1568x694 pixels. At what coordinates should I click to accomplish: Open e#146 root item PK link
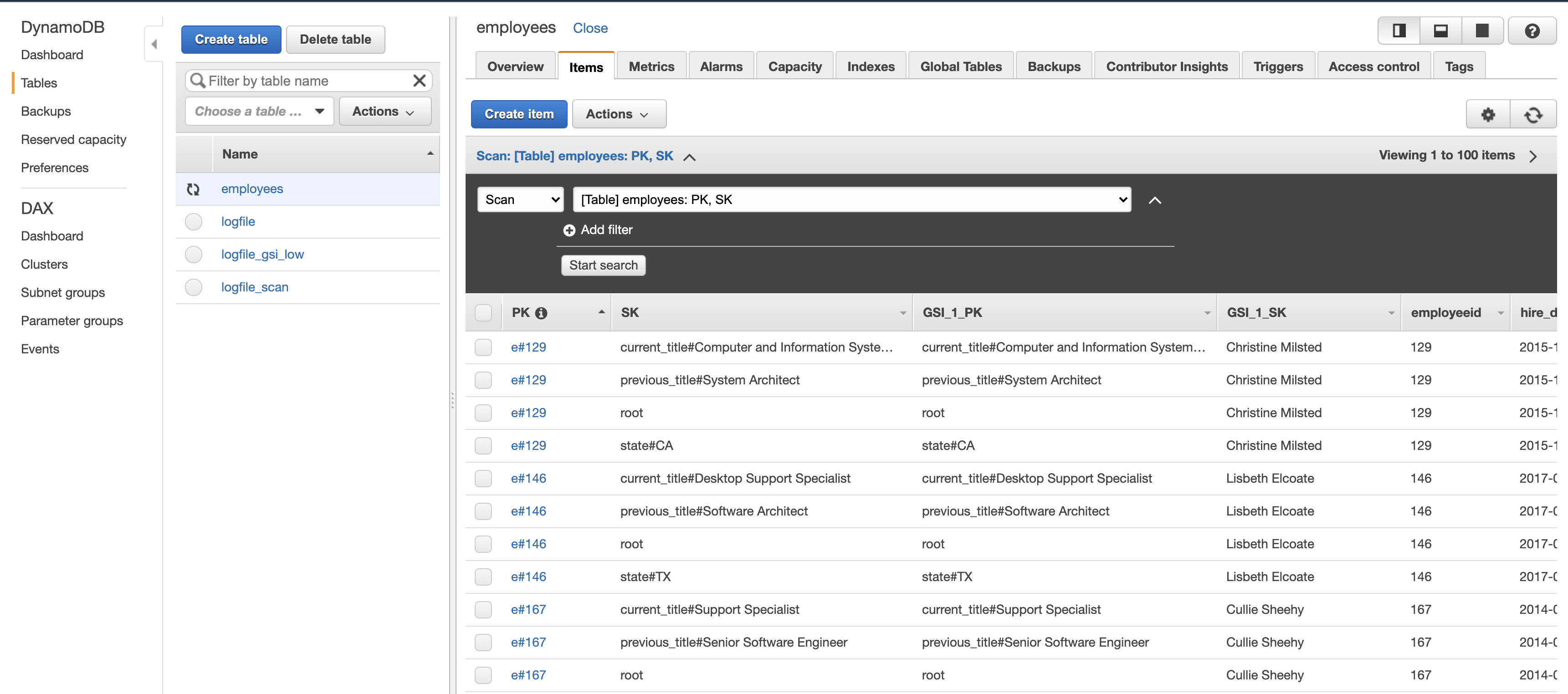[x=528, y=544]
